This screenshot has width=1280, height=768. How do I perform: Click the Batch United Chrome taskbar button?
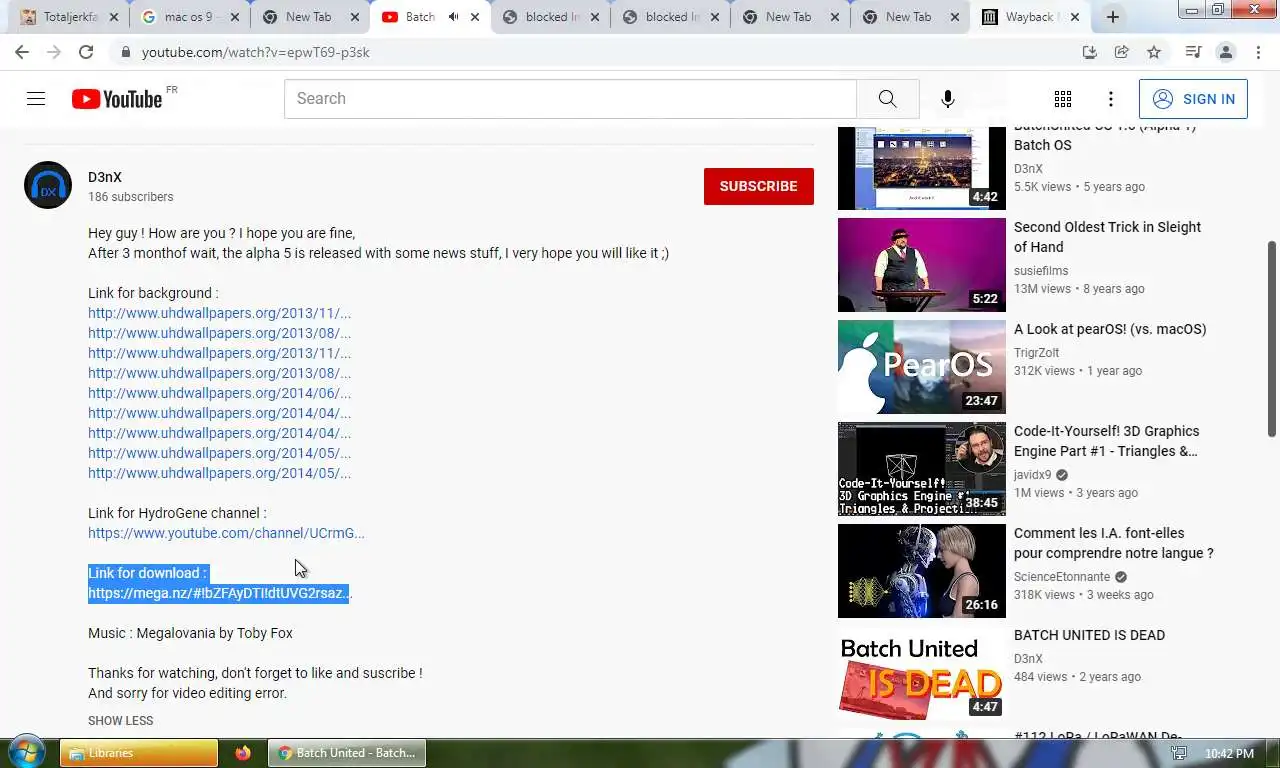click(x=347, y=753)
